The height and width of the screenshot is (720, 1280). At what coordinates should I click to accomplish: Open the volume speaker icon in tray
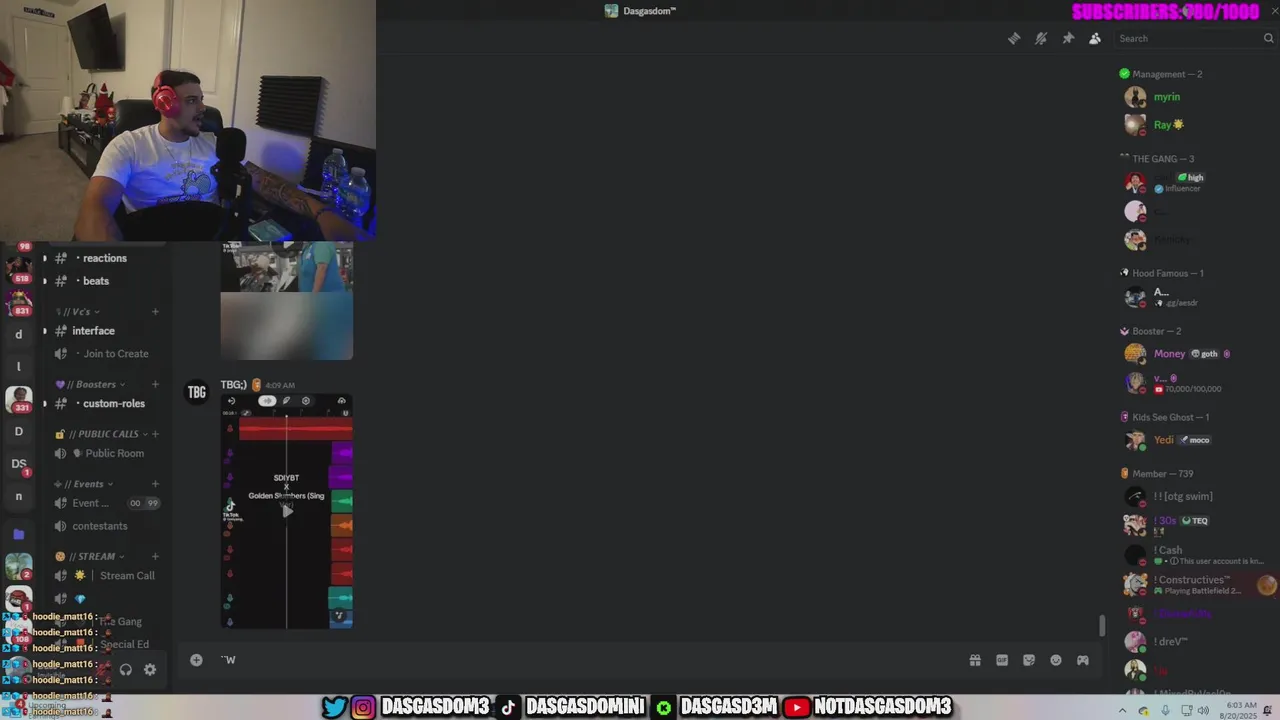(x=1203, y=710)
